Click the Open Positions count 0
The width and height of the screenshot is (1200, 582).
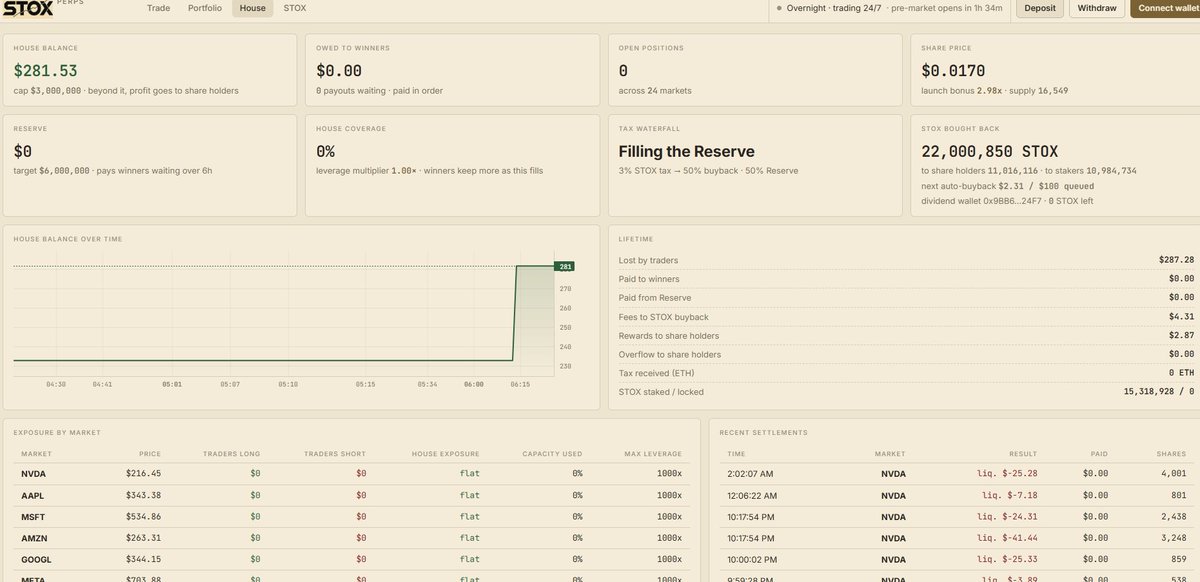coord(624,71)
